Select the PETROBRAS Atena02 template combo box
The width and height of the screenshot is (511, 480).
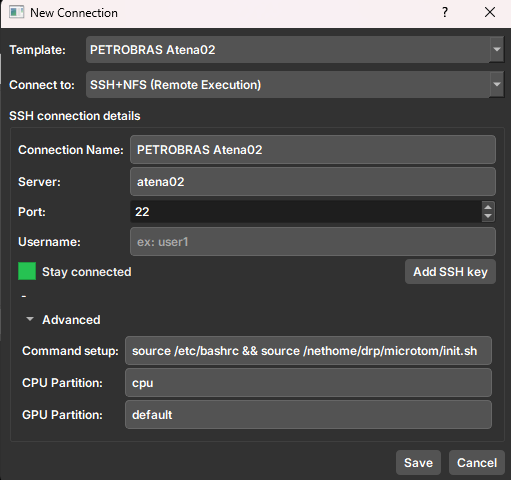(295, 50)
